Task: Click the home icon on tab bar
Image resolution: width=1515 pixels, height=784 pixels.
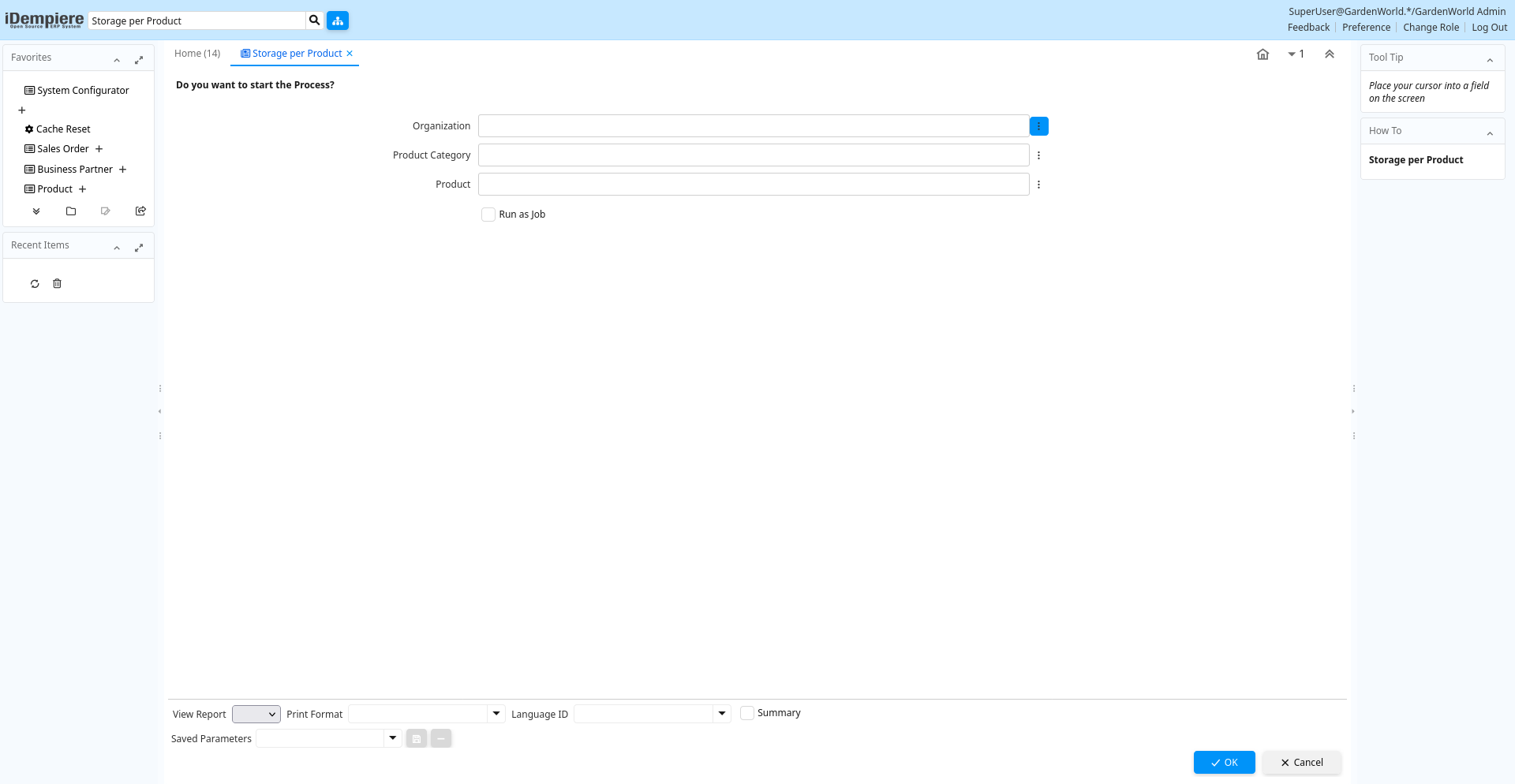Action: 1262,54
